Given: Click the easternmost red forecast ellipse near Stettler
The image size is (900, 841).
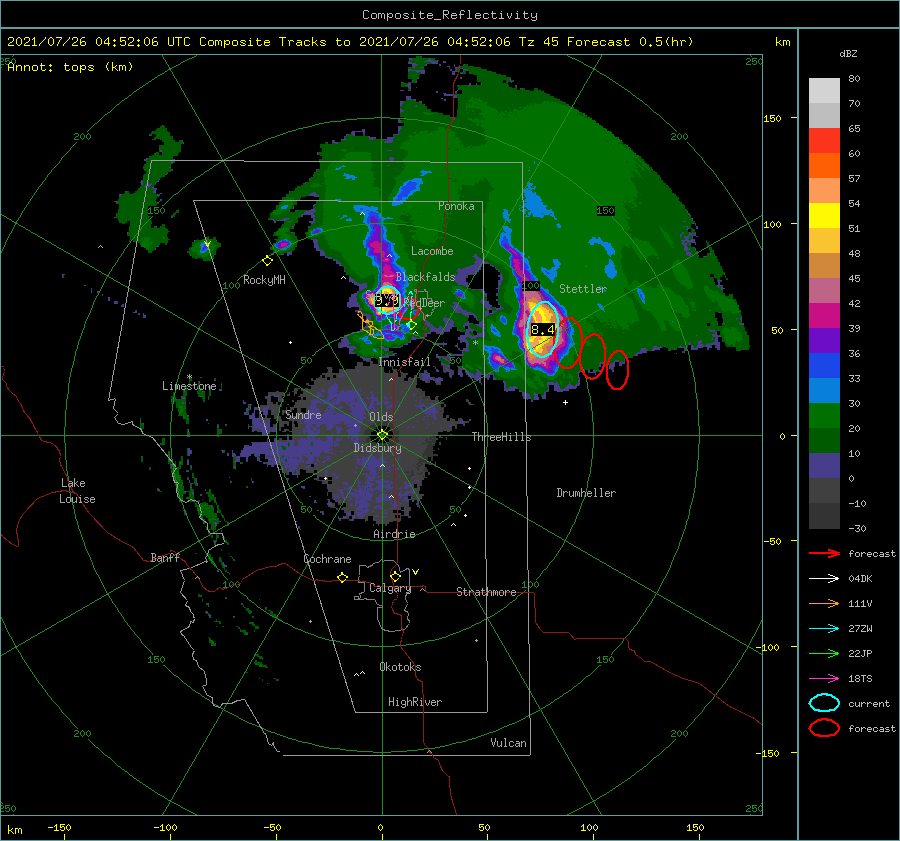Looking at the screenshot, I should (x=617, y=370).
